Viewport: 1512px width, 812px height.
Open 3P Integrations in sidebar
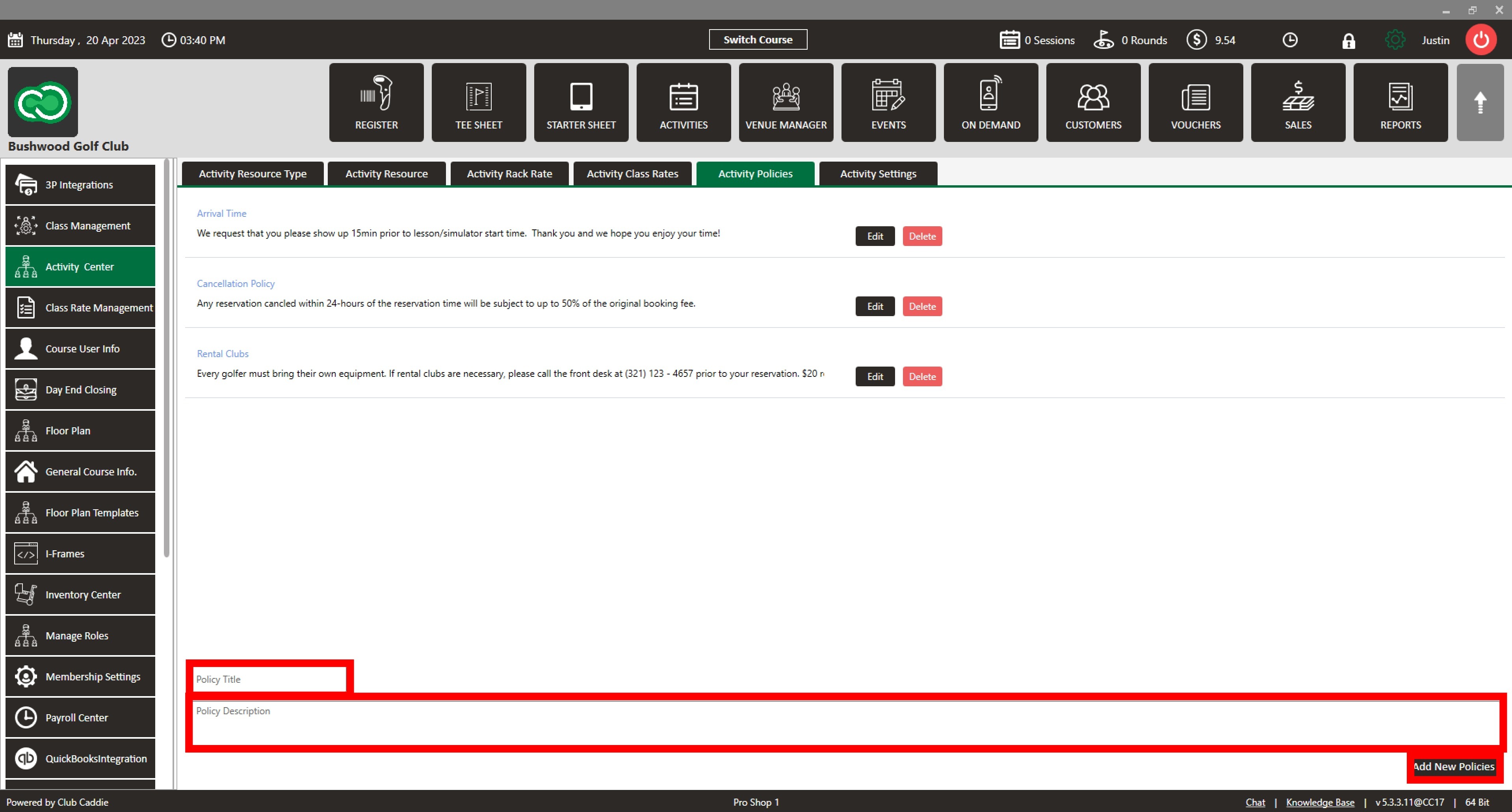click(x=80, y=184)
